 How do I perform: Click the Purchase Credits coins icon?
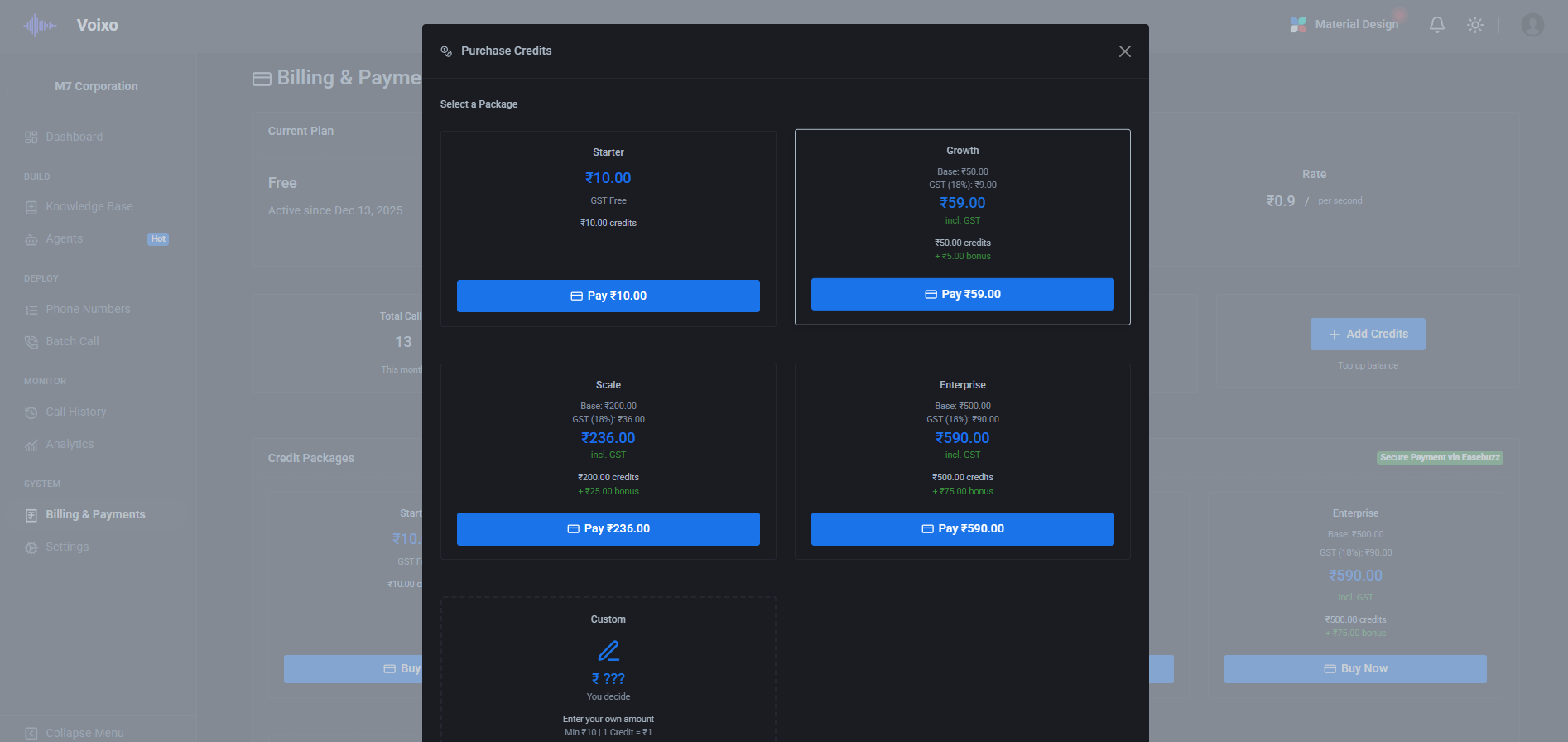pyautogui.click(x=446, y=51)
